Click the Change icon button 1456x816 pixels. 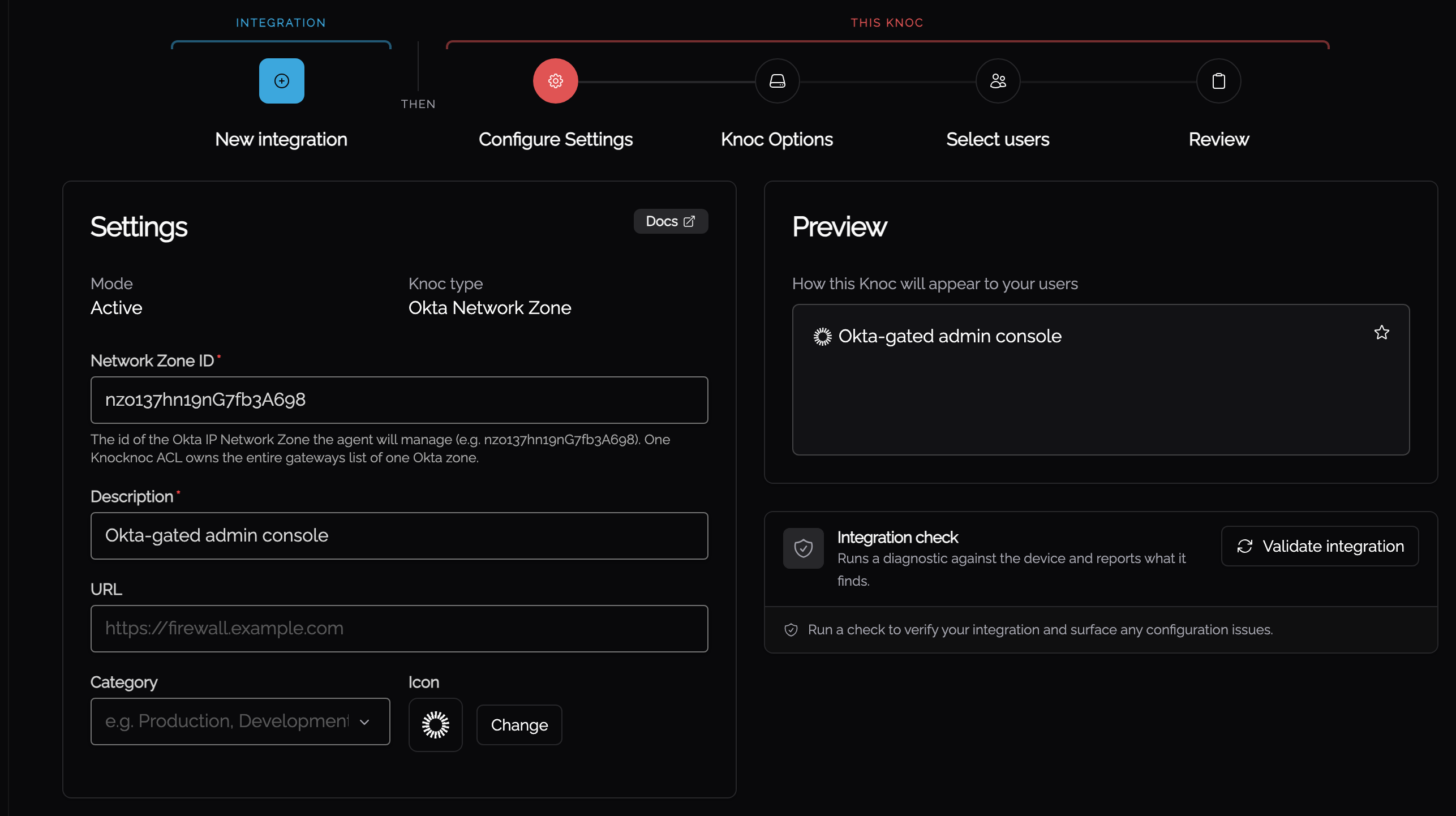(x=519, y=725)
